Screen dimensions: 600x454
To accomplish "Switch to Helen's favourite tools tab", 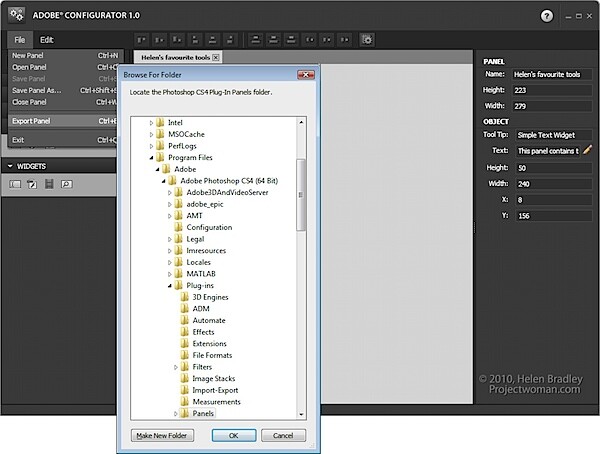I will pos(175,57).
